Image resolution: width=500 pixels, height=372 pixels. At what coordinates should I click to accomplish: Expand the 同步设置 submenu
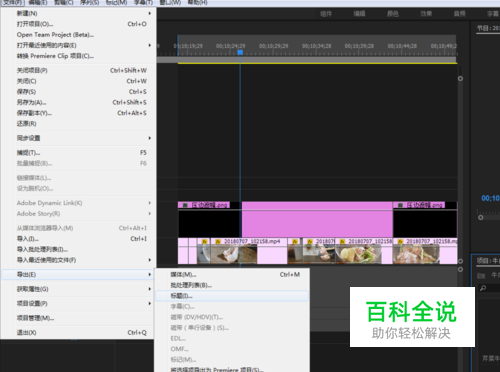point(150,138)
